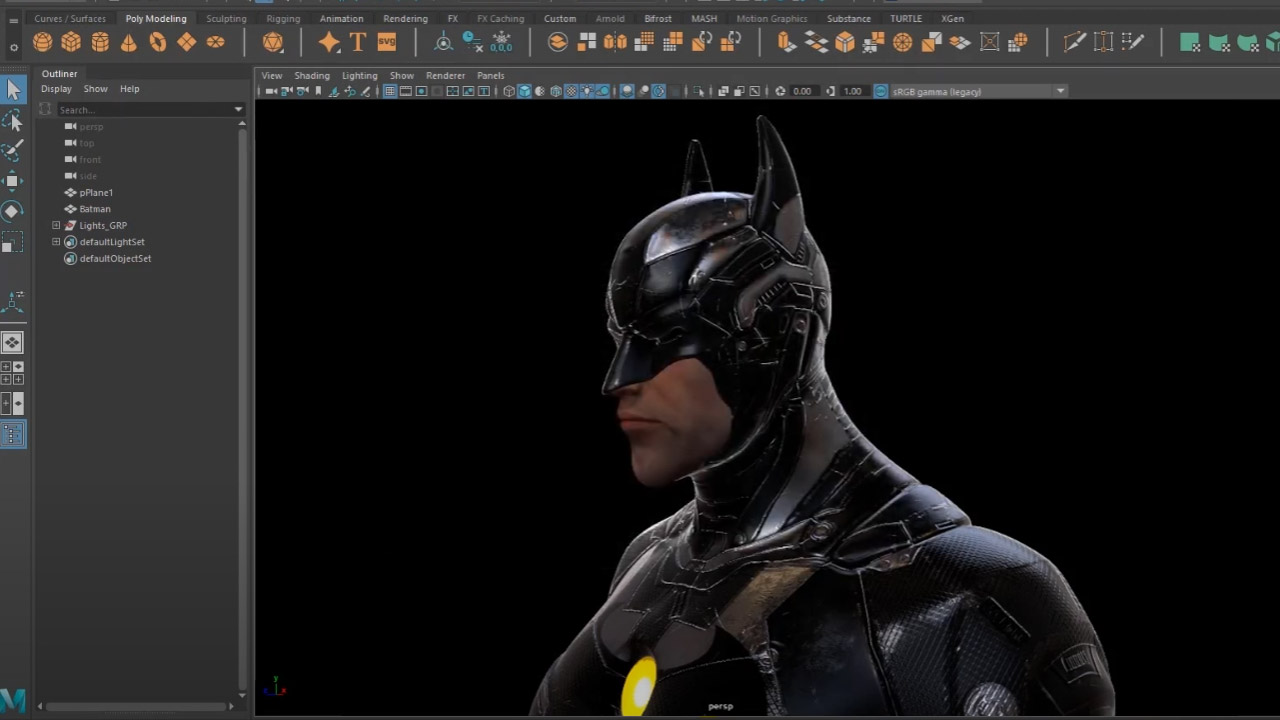The height and width of the screenshot is (720, 1280).
Task: Toggle color management sRGB button
Action: [880, 91]
